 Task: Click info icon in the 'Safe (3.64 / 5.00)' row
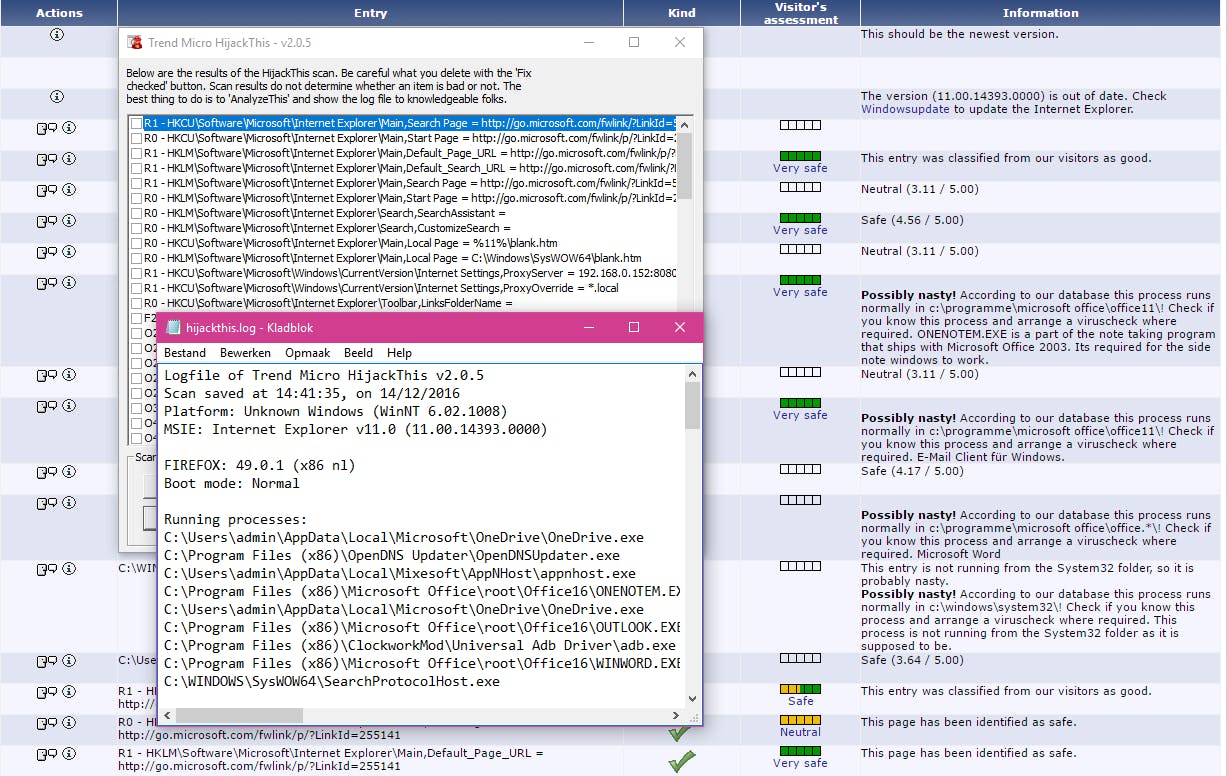(x=69, y=661)
